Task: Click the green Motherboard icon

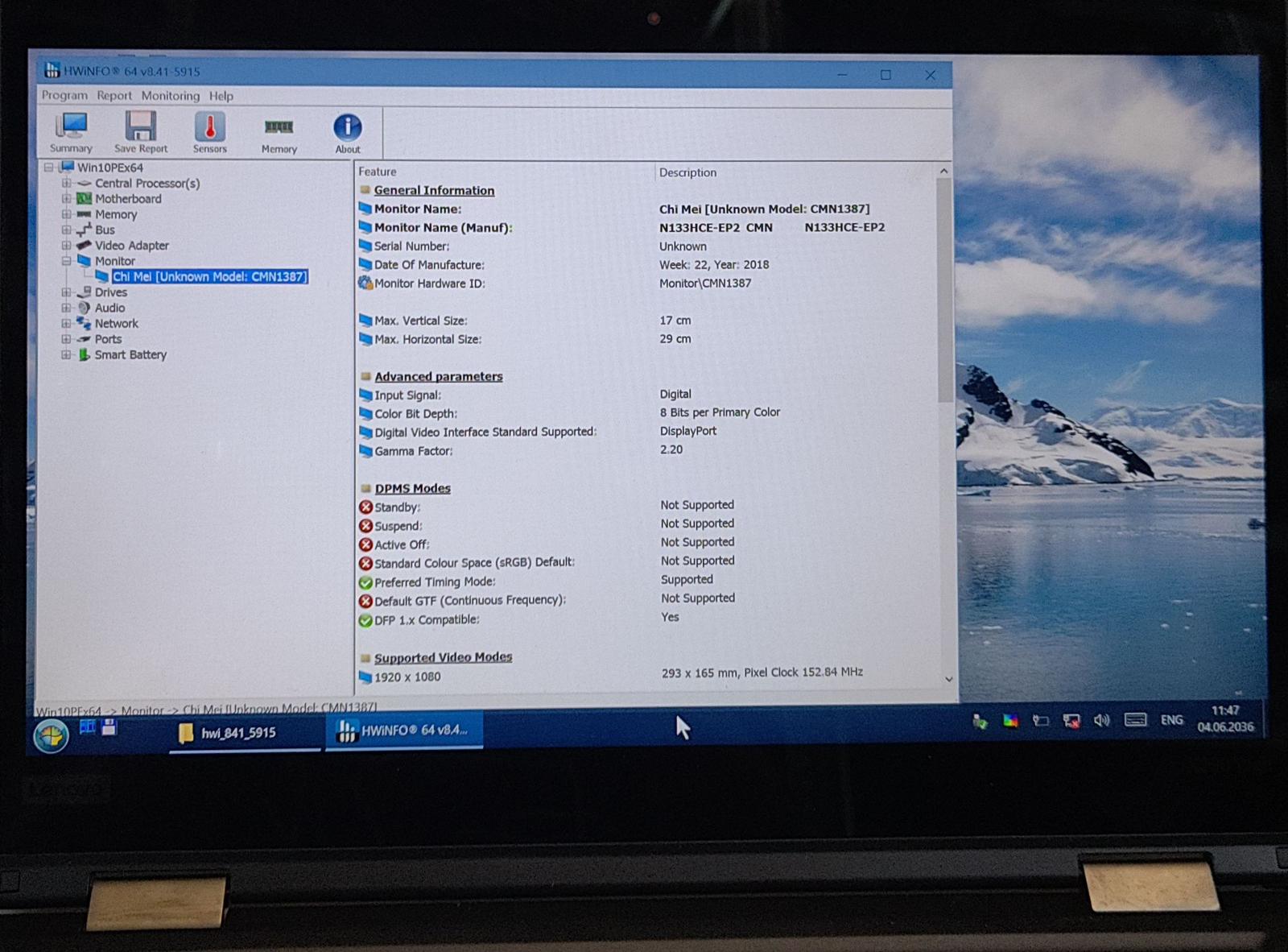Action: (x=84, y=198)
